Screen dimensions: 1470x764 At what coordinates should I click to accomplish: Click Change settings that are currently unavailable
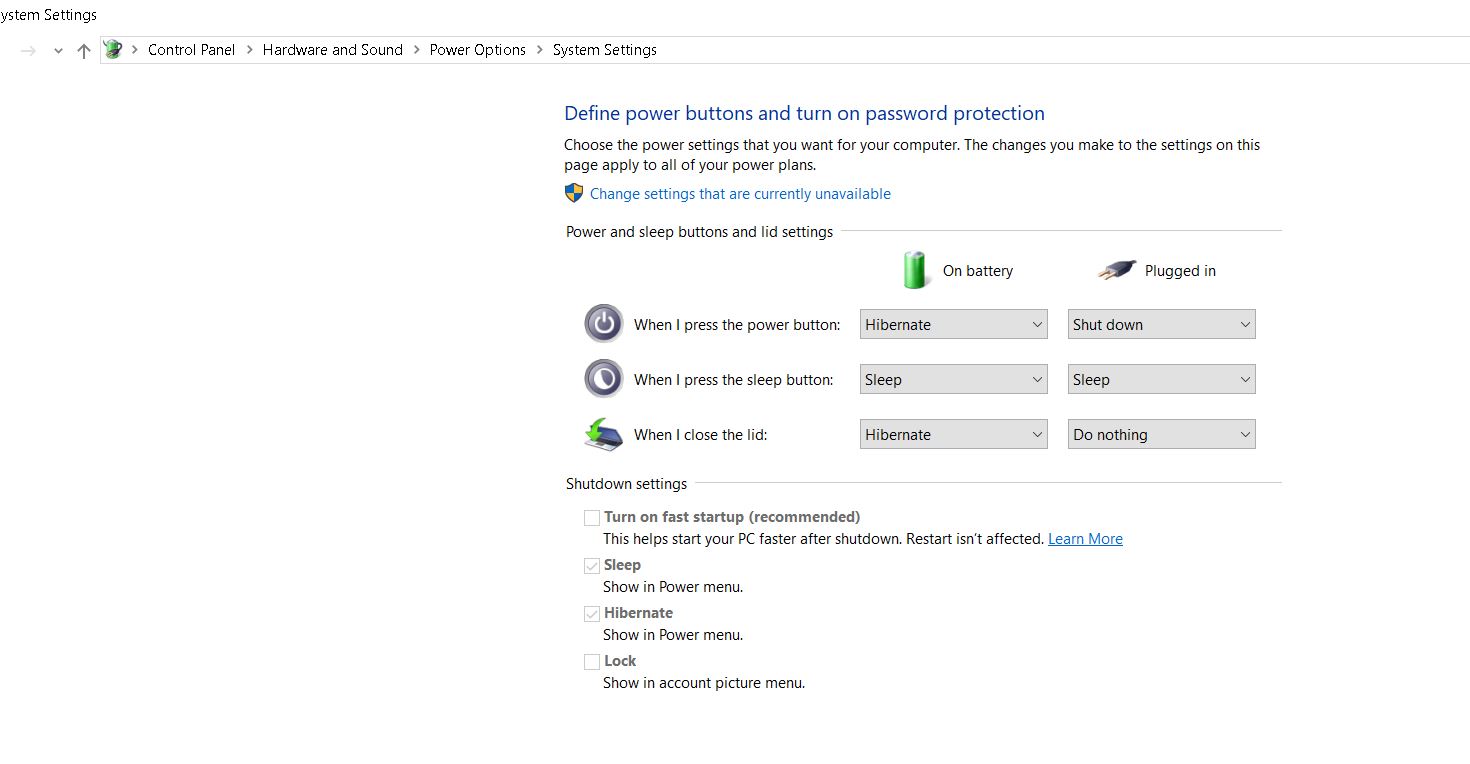tap(740, 194)
